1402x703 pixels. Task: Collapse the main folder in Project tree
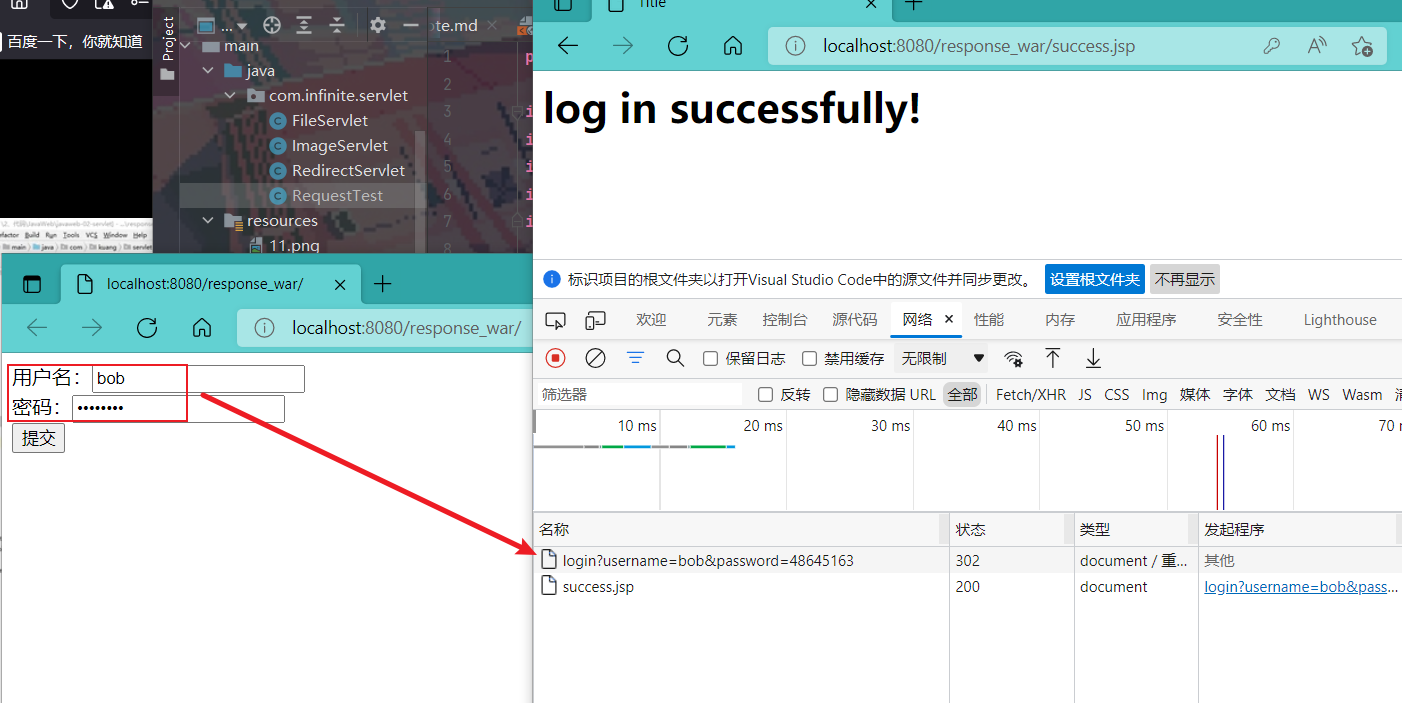tap(187, 46)
